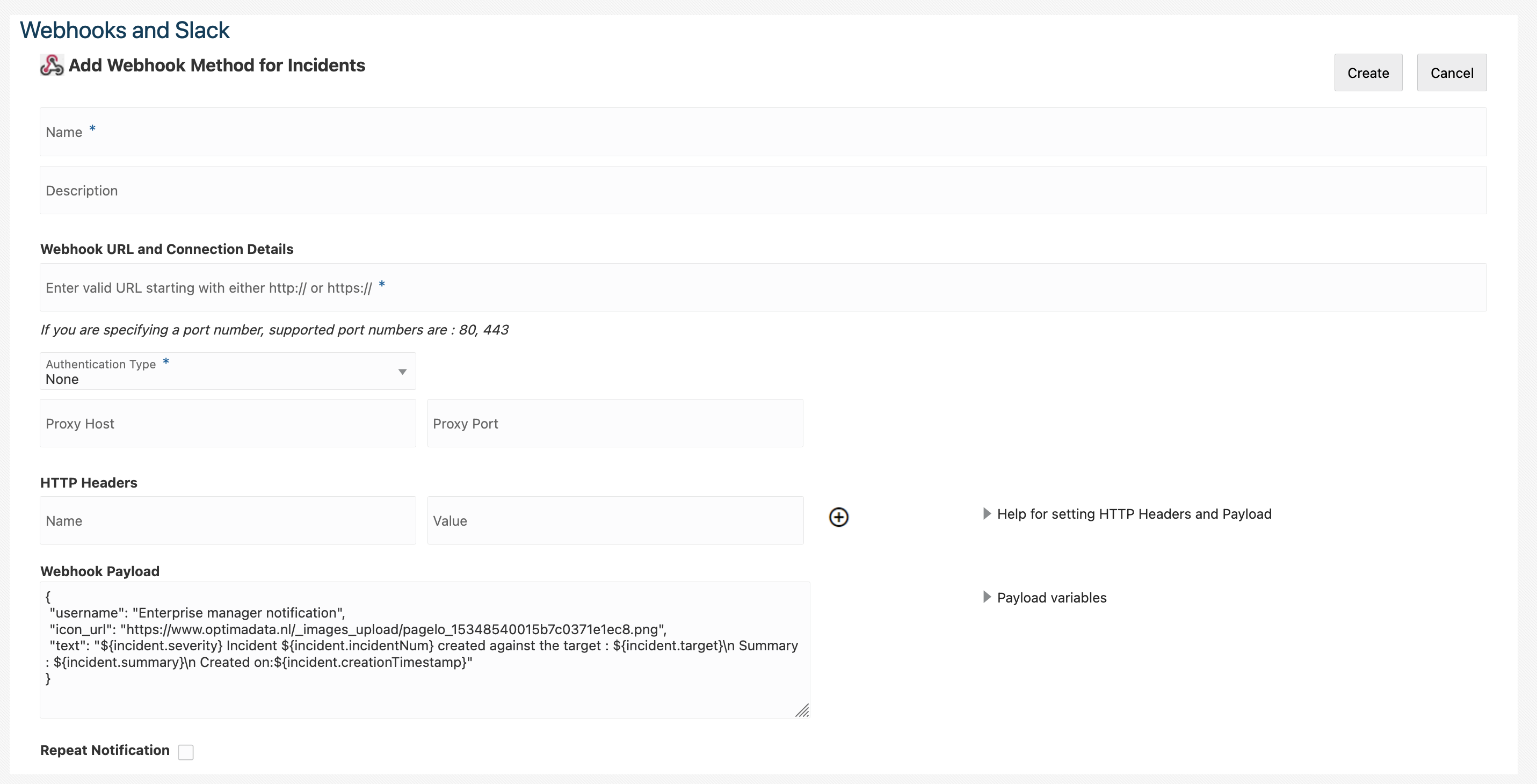Enable the Repeat Notification checkbox
The width and height of the screenshot is (1537, 784).
(x=186, y=752)
